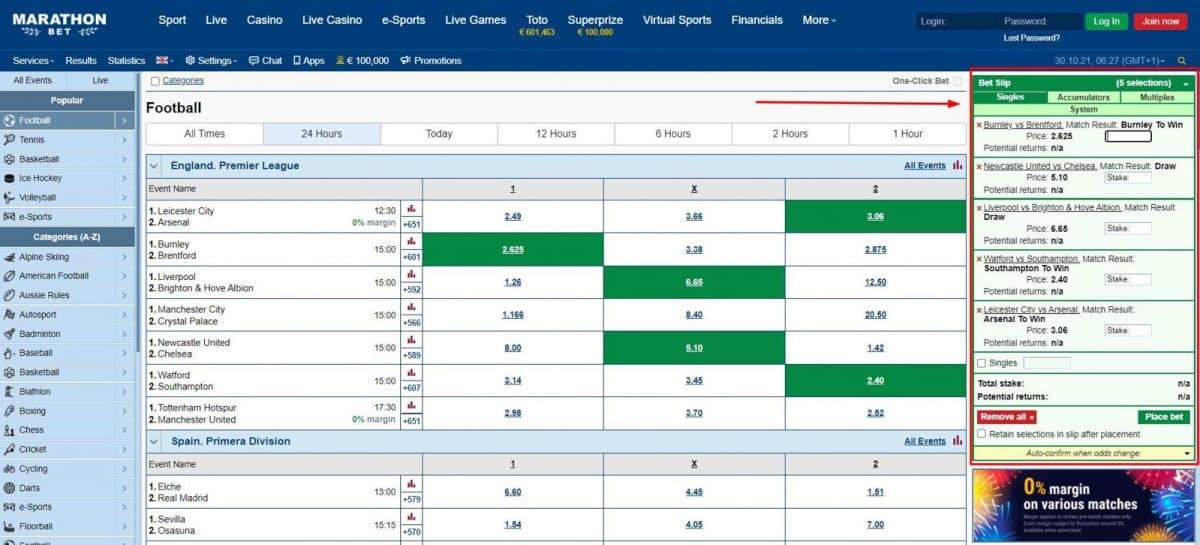Select the Today time filter tab

(x=439, y=134)
